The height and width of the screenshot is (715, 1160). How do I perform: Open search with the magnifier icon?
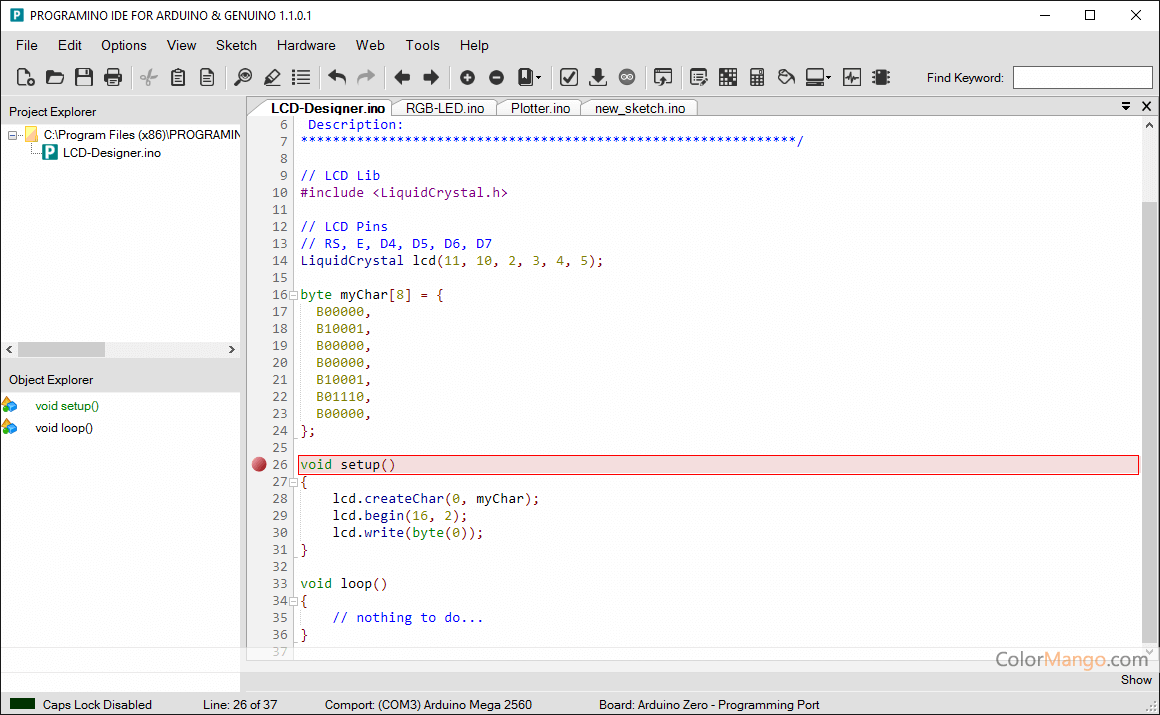[x=243, y=77]
